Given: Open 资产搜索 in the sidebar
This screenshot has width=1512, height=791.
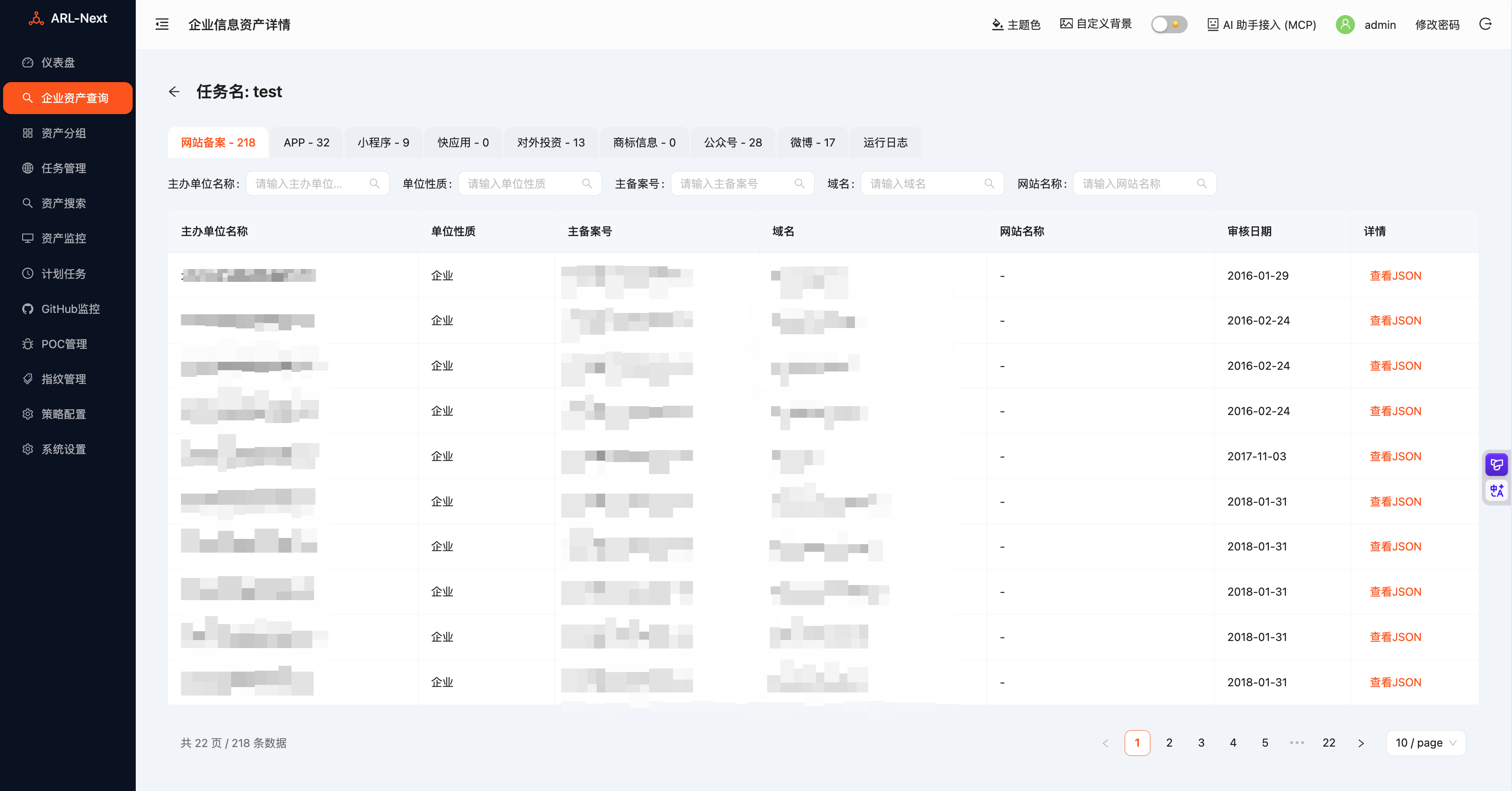Looking at the screenshot, I should [x=67, y=203].
